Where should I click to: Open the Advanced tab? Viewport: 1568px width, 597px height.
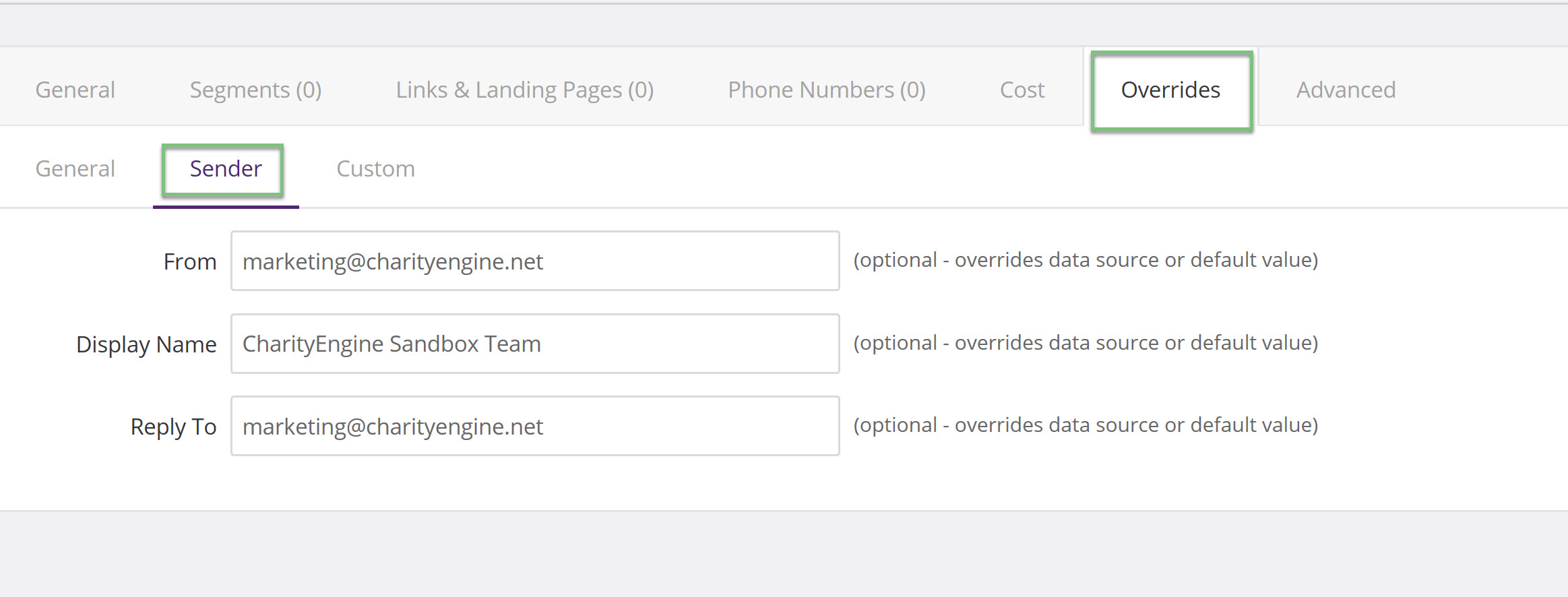1346,90
